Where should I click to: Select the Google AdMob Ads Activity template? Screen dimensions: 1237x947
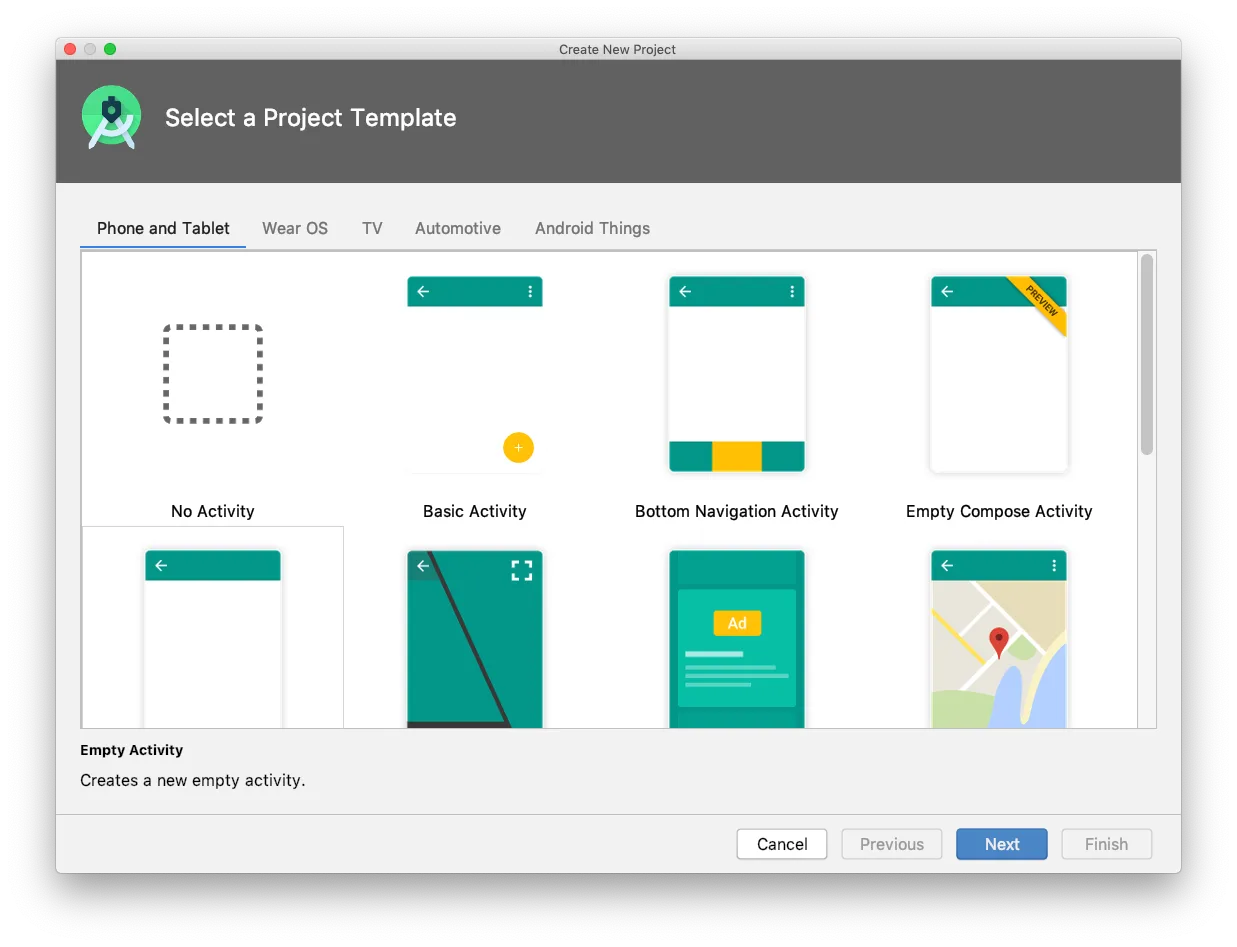point(736,640)
